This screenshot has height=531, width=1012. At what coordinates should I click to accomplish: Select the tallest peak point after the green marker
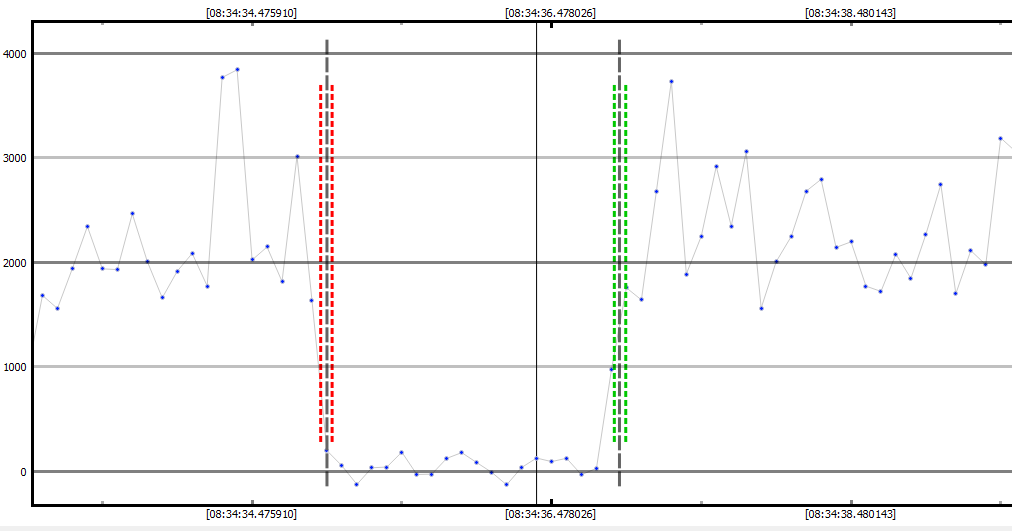point(671,81)
